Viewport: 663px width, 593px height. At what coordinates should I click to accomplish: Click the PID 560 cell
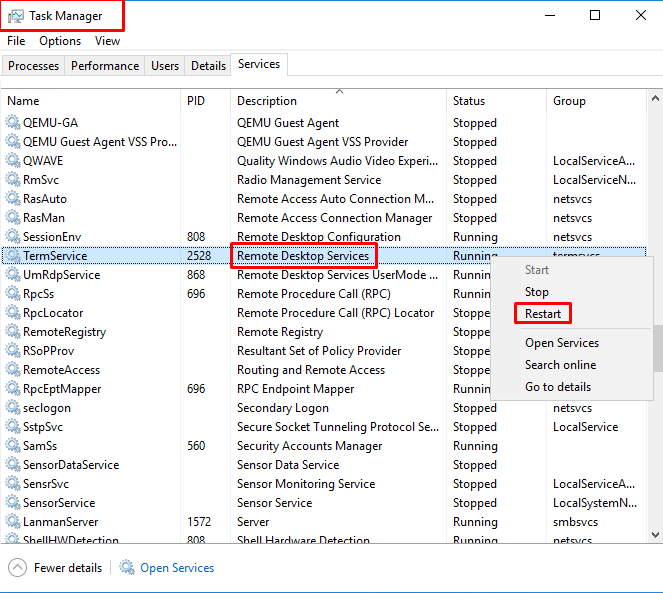tap(196, 446)
